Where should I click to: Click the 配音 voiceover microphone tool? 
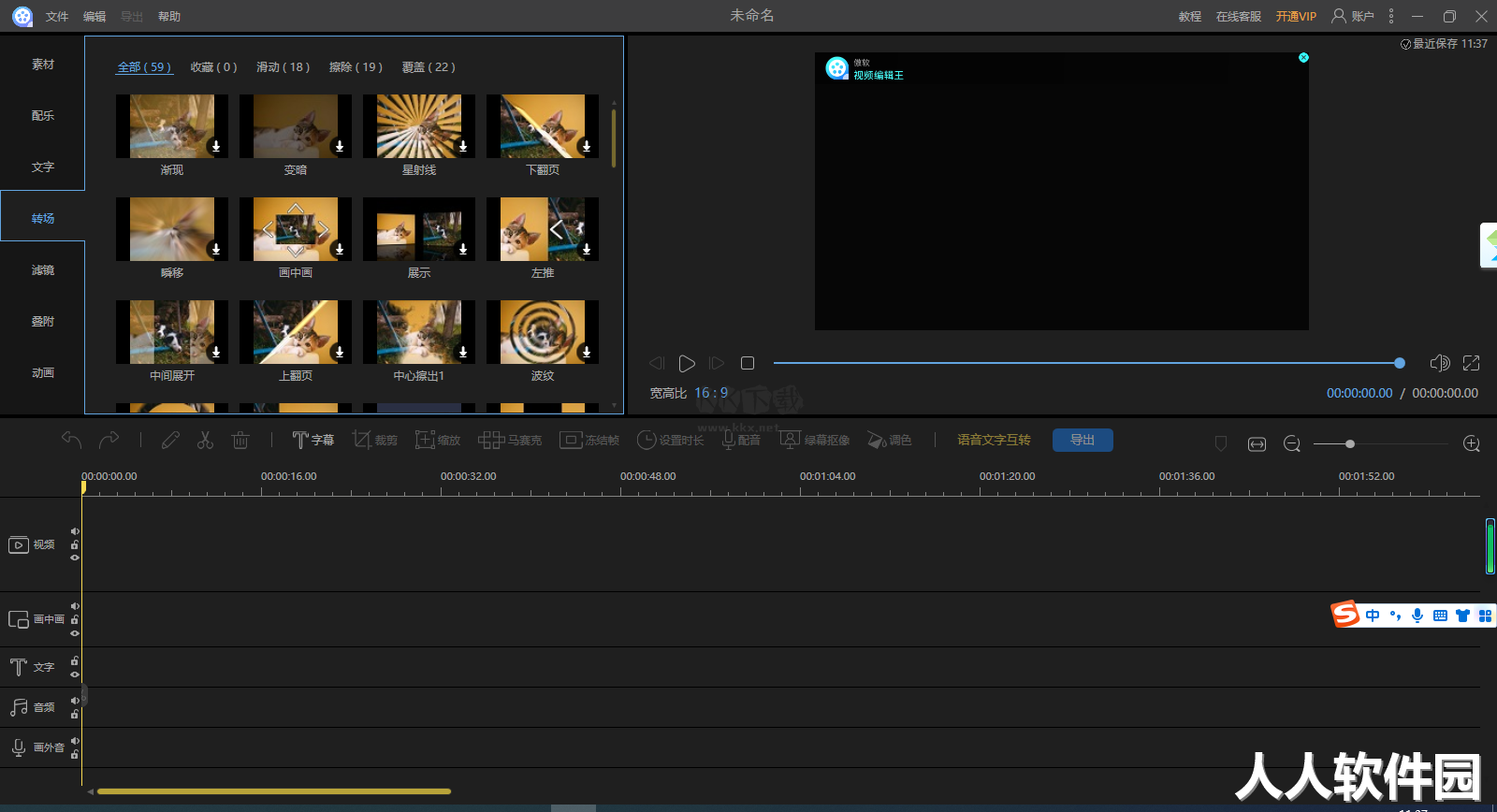tap(741, 440)
